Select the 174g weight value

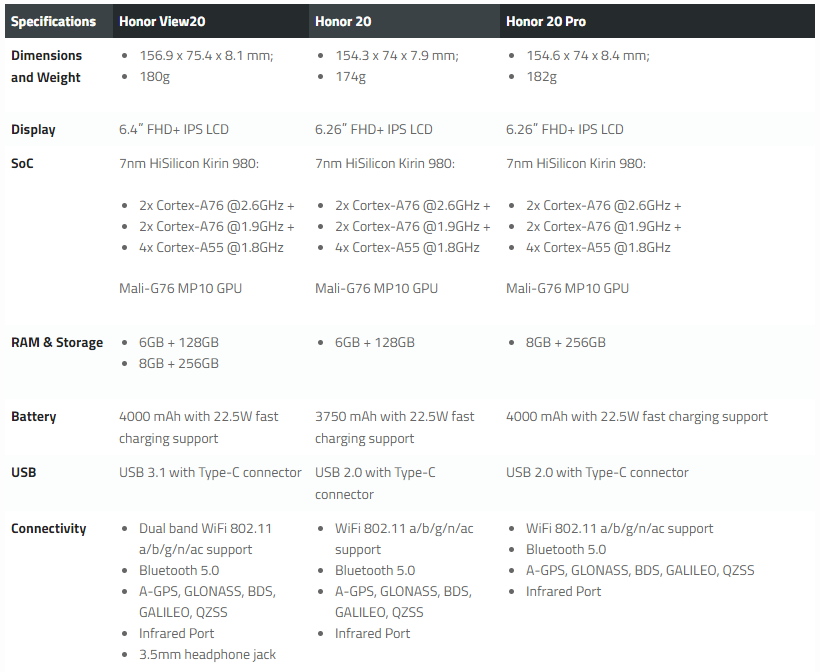point(350,77)
